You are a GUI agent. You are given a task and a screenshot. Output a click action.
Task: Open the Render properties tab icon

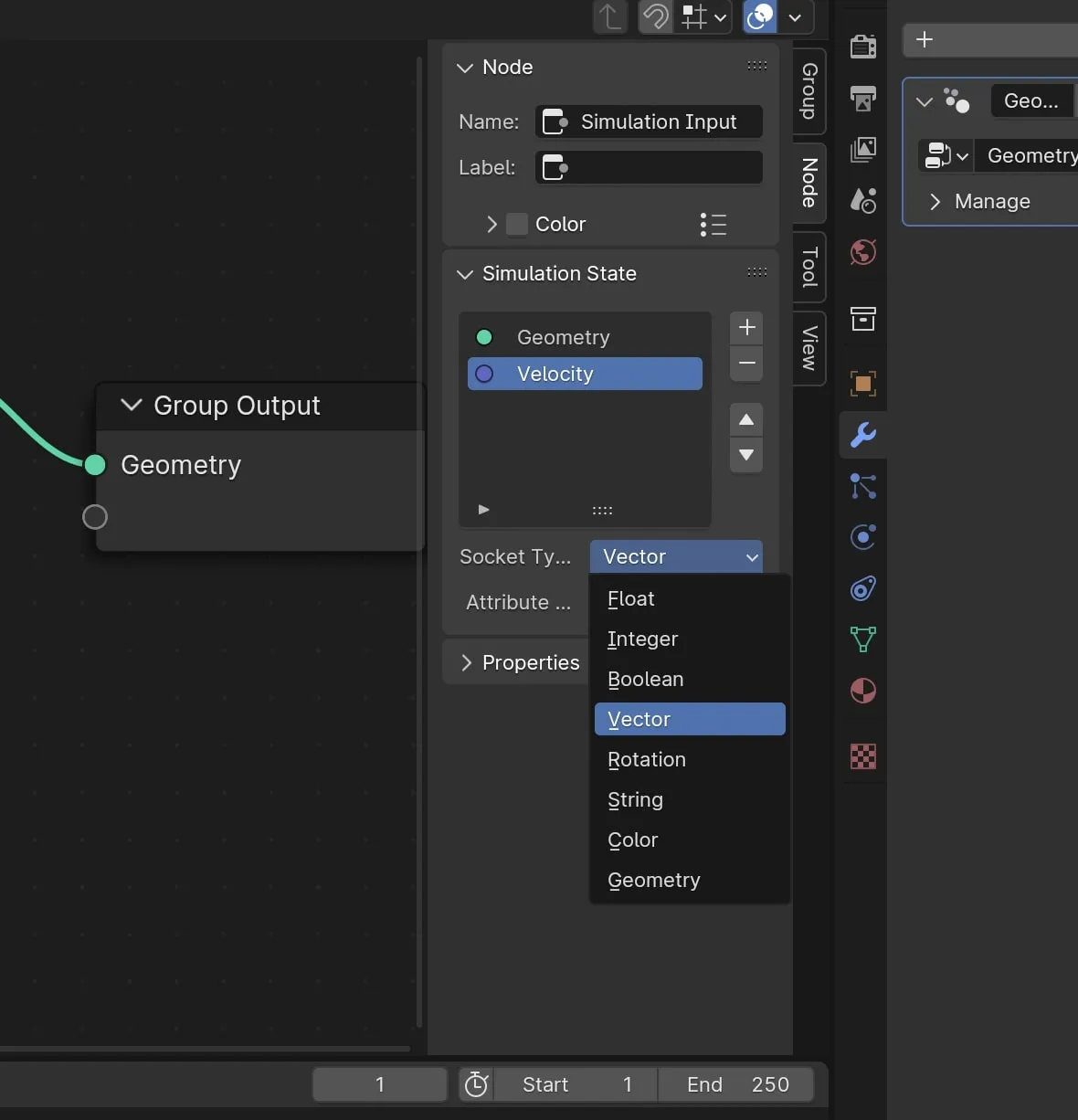point(862,46)
